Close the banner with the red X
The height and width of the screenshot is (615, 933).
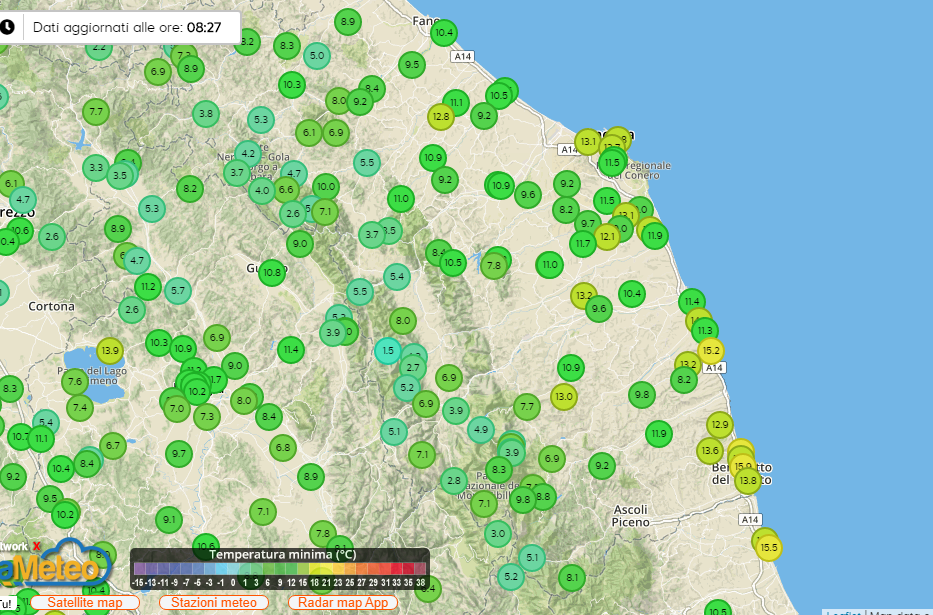(x=37, y=546)
